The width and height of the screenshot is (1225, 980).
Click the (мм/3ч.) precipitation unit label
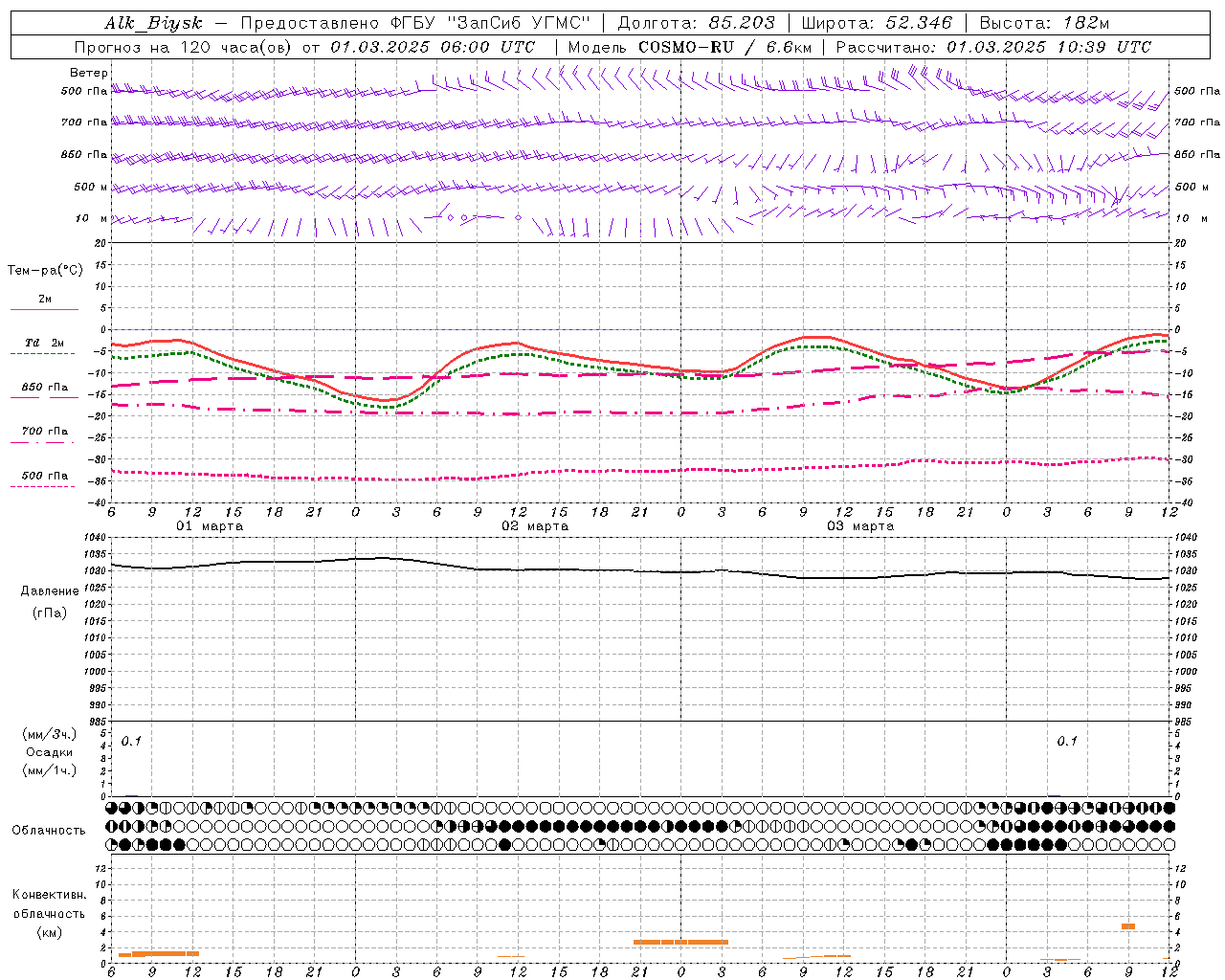[x=50, y=734]
